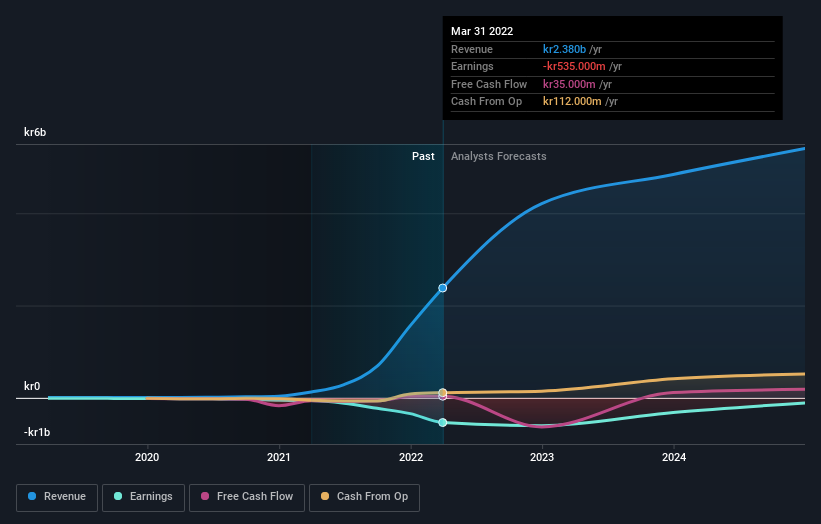Click the orange Cash From Op legend dot

(325, 496)
